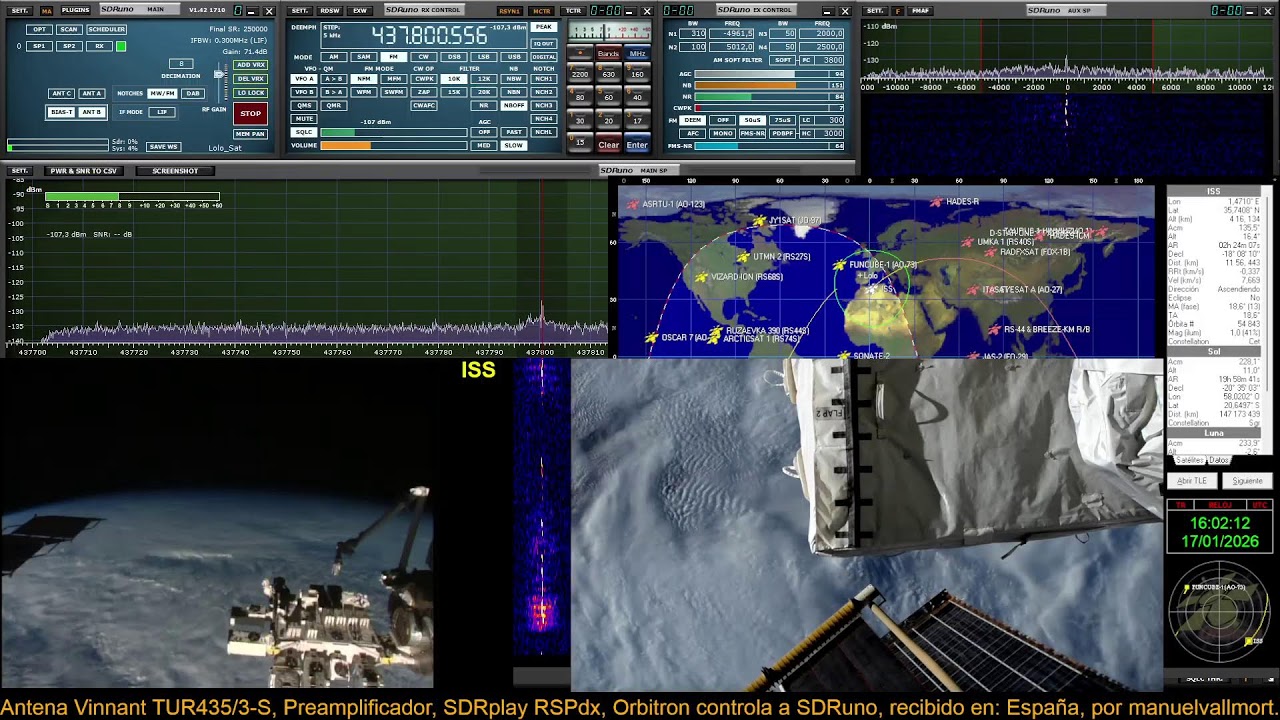Viewport: 1280px width, 720px height.
Task: Click Siguiente button in Orbitron
Action: tap(1247, 481)
